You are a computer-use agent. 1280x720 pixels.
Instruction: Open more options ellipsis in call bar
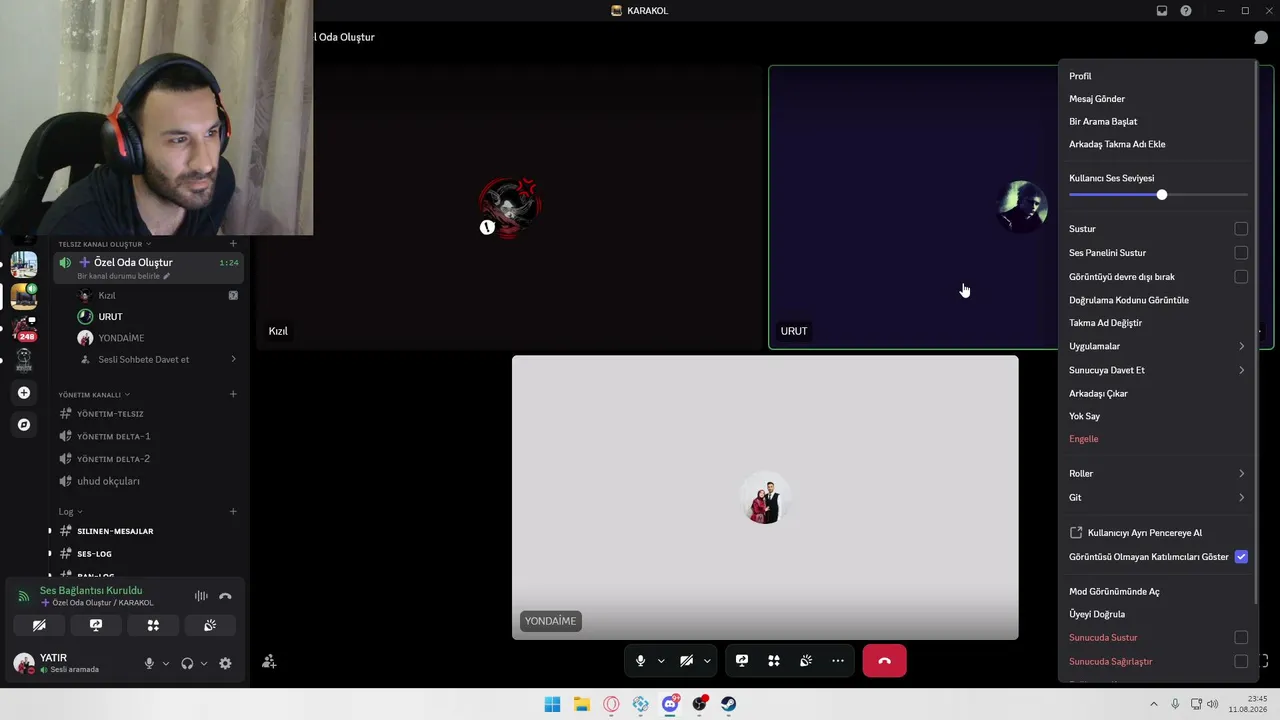[x=838, y=661]
